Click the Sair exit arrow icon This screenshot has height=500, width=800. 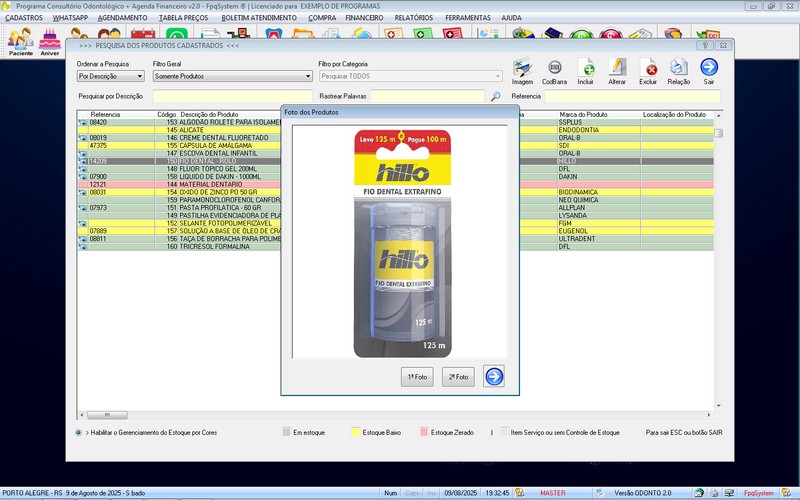click(x=709, y=68)
